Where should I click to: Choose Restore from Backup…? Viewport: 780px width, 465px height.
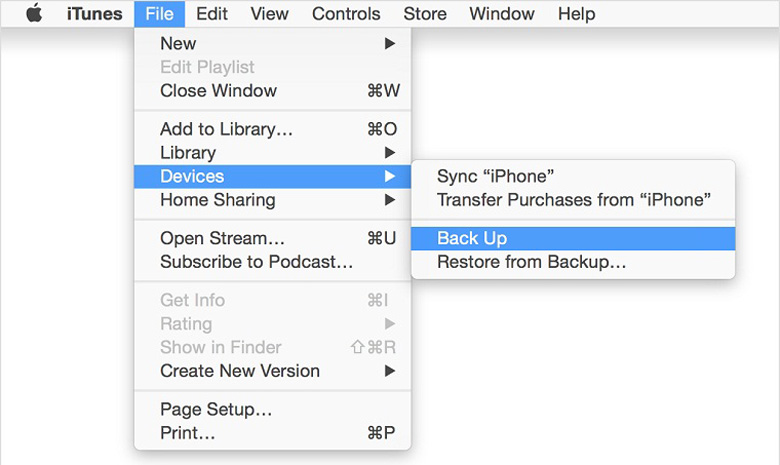click(532, 262)
